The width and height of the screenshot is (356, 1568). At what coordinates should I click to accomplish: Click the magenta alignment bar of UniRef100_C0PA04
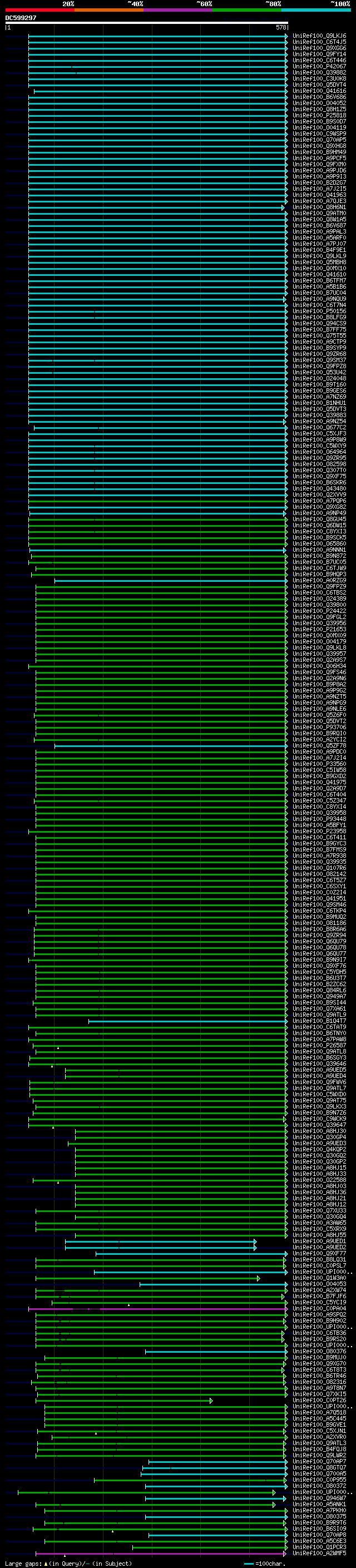(157, 1309)
